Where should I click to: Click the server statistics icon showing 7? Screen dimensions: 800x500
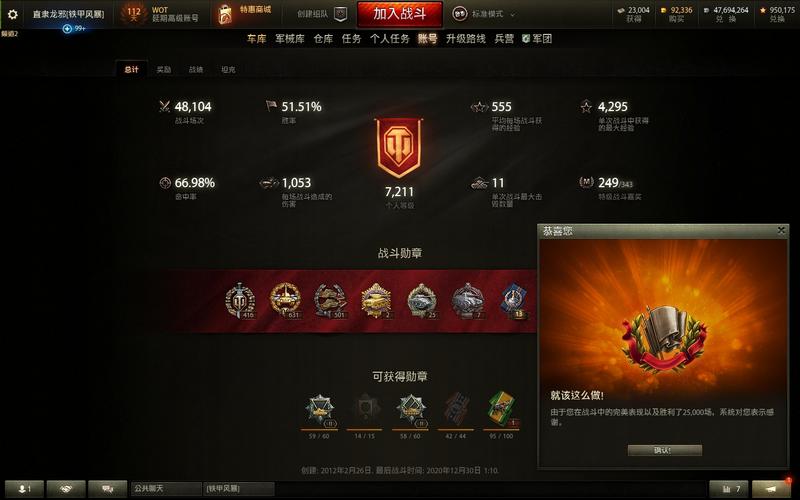click(729, 489)
